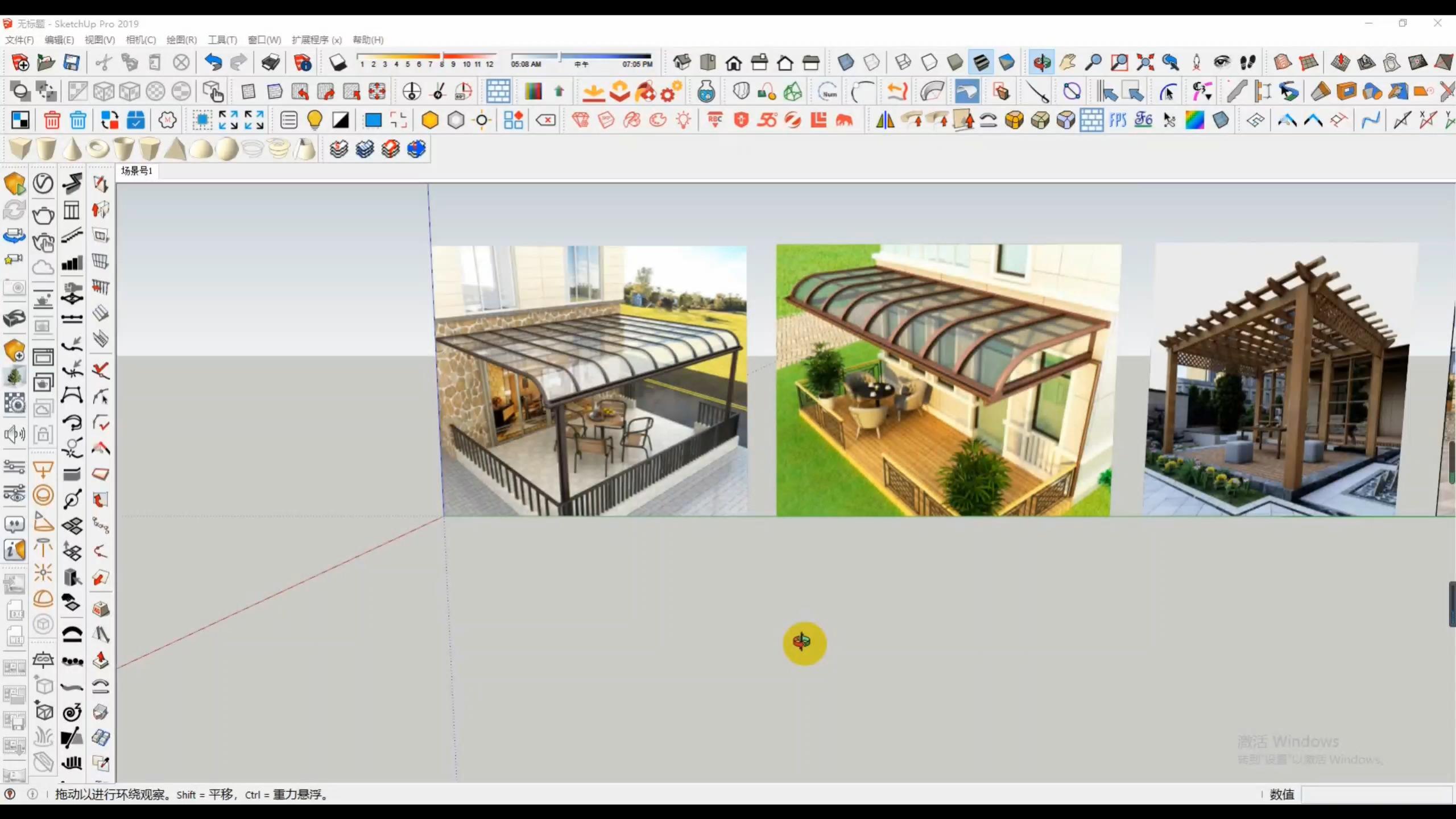Select the Orbit tool in toolbar
This screenshot has width=1456, height=819.
tap(1042, 63)
